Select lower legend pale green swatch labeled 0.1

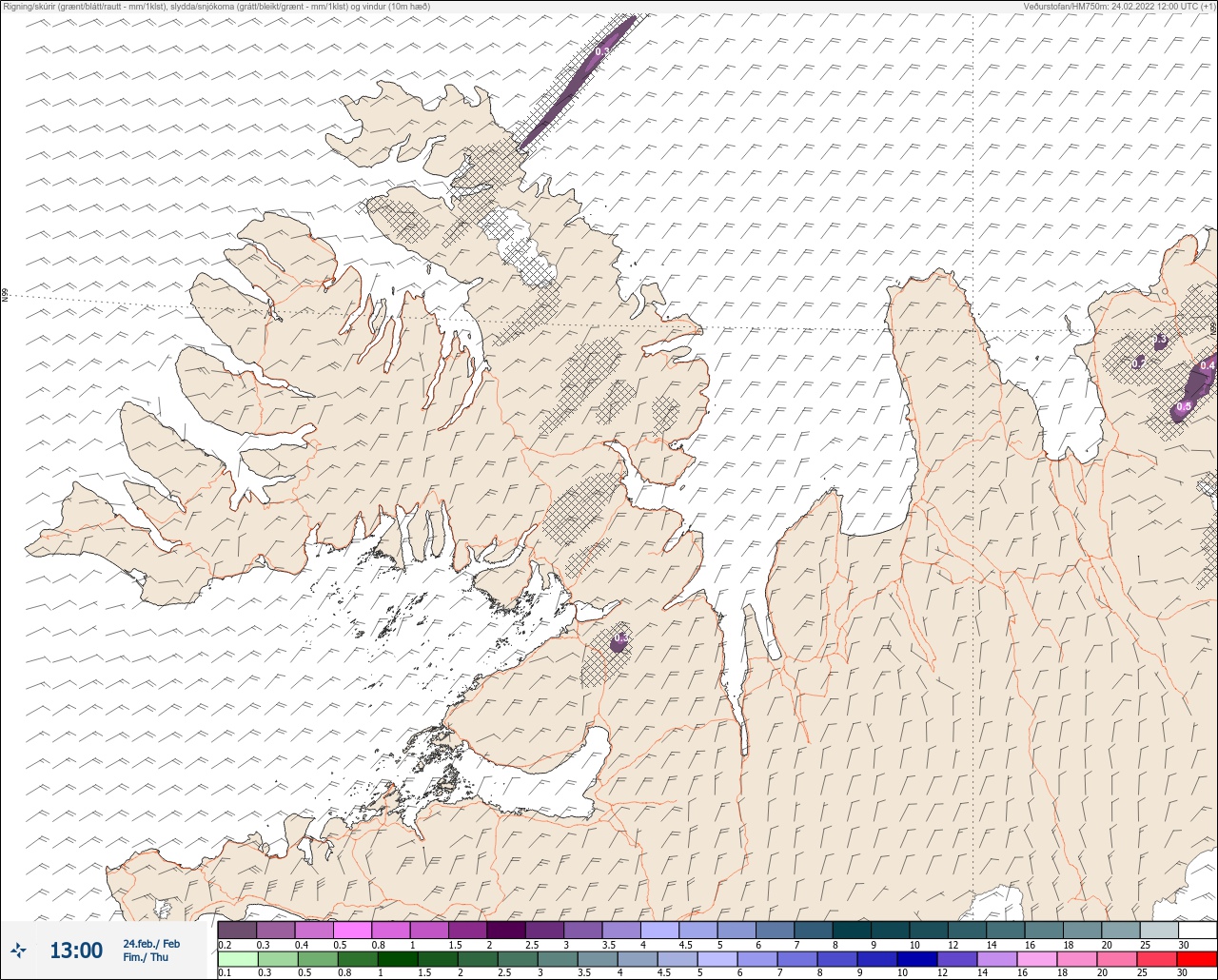[238, 959]
